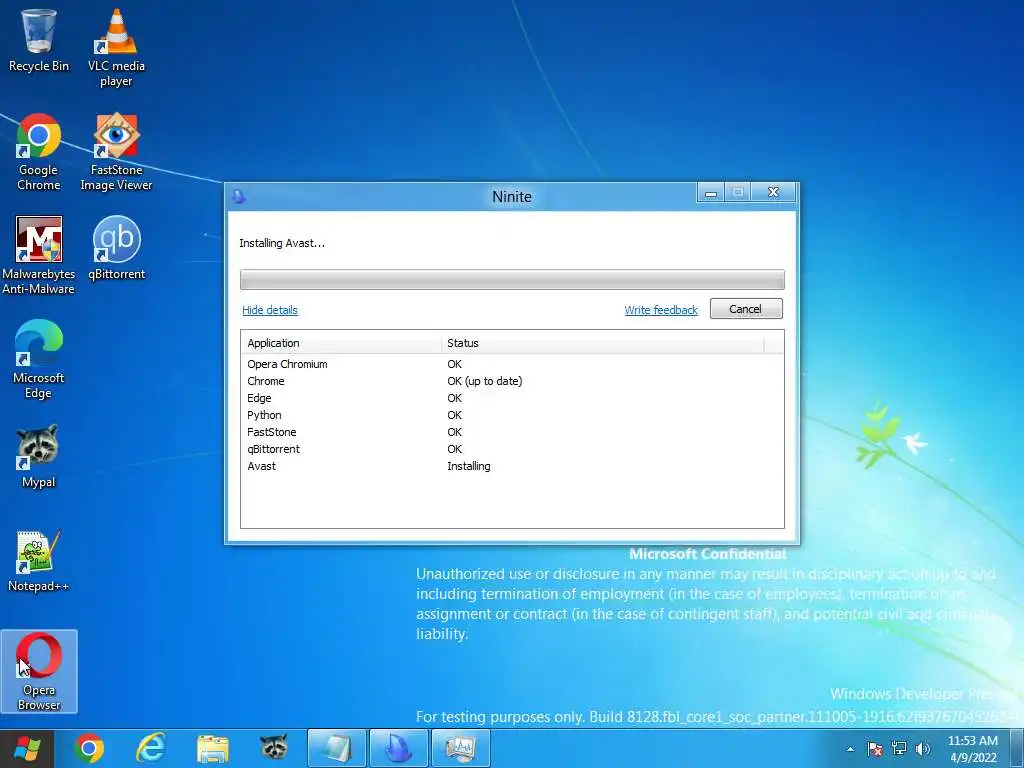Open the clock showing 11:53 AM
Image resolution: width=1024 pixels, height=768 pixels.
coord(973,749)
